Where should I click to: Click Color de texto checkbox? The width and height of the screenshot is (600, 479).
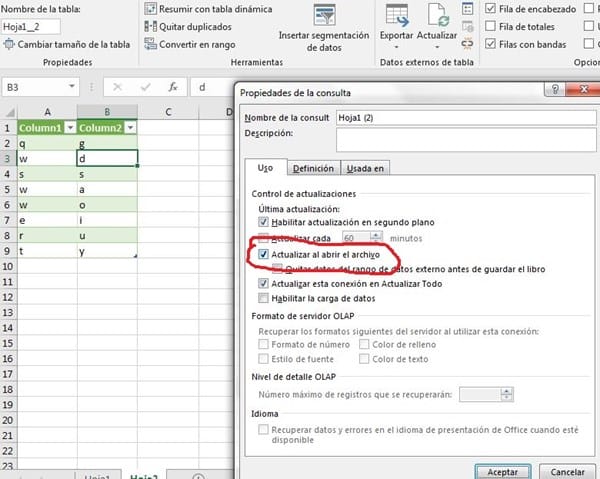click(x=364, y=358)
